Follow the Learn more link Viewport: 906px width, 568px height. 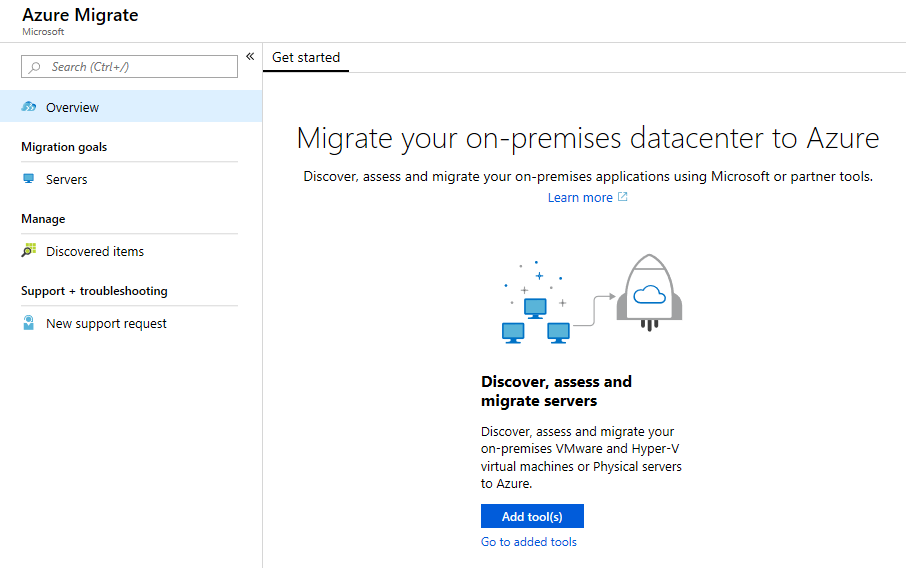(580, 198)
